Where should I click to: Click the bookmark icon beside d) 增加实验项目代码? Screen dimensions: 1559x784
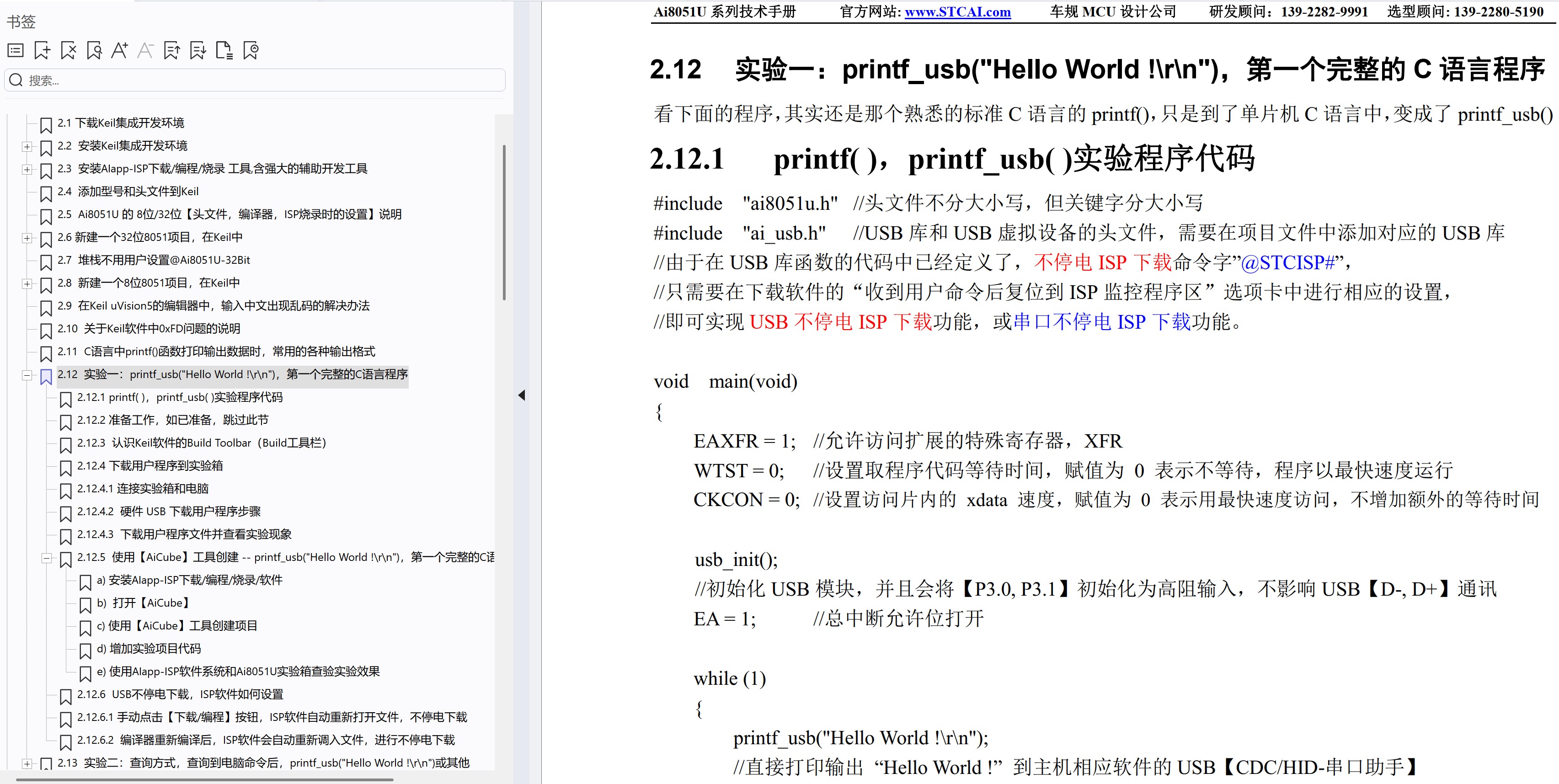click(x=85, y=651)
